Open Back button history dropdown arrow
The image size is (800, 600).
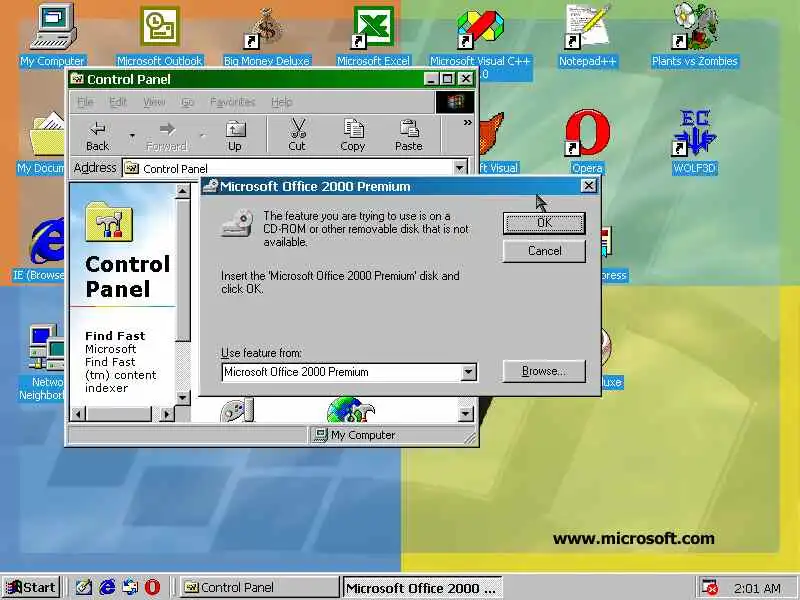132,136
